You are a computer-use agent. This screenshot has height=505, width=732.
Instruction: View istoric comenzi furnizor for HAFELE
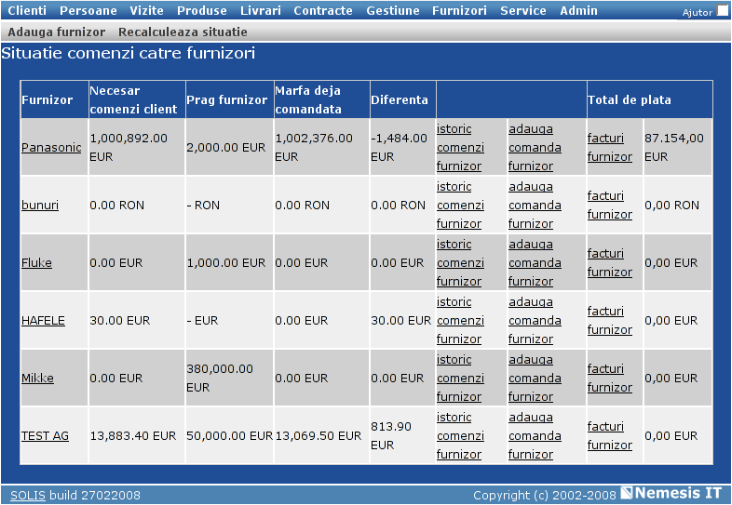460,321
